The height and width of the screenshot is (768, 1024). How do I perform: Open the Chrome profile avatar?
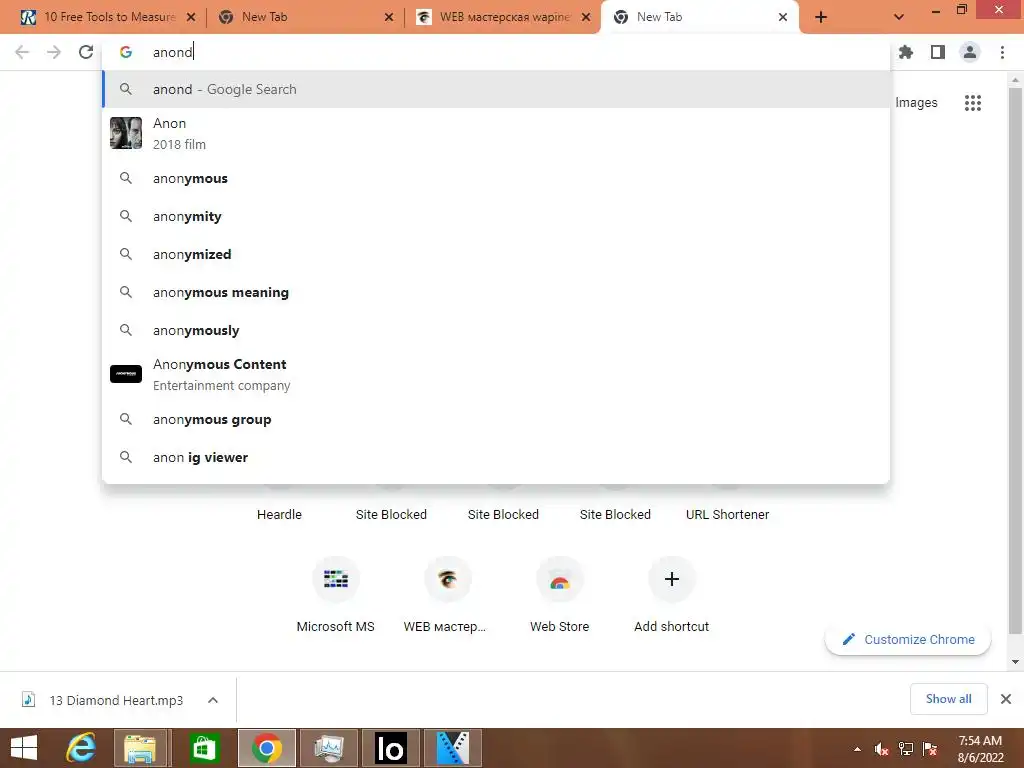click(970, 52)
